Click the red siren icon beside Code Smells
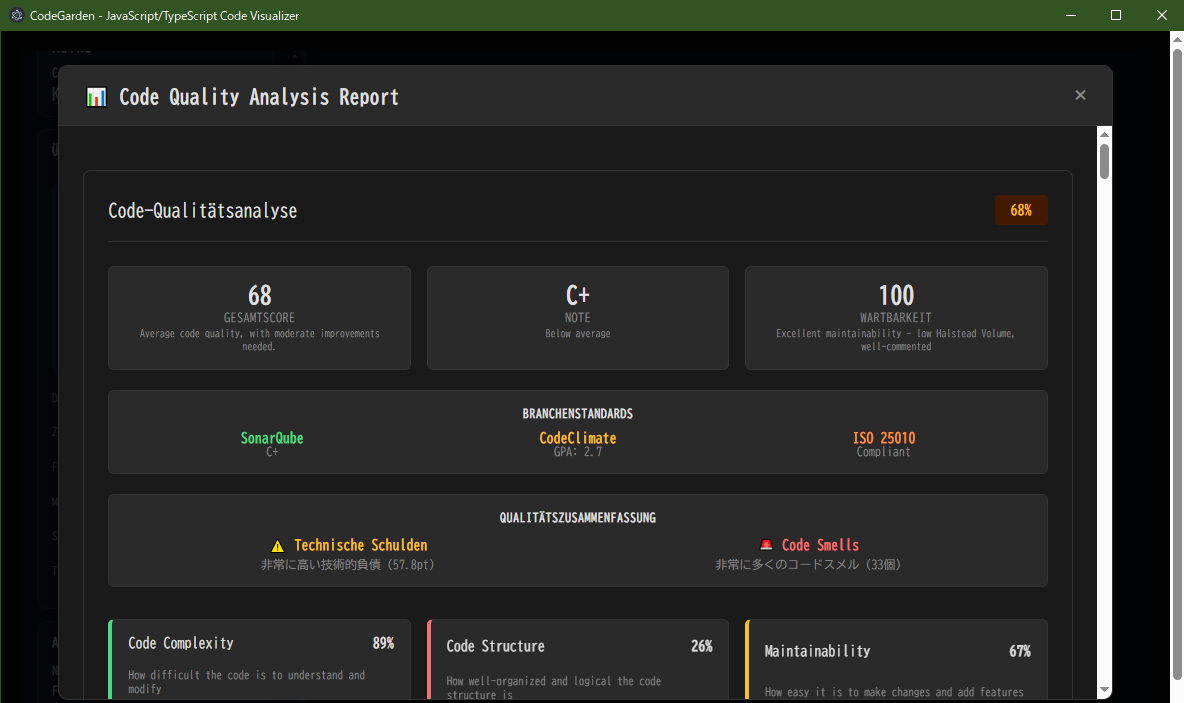 766,546
